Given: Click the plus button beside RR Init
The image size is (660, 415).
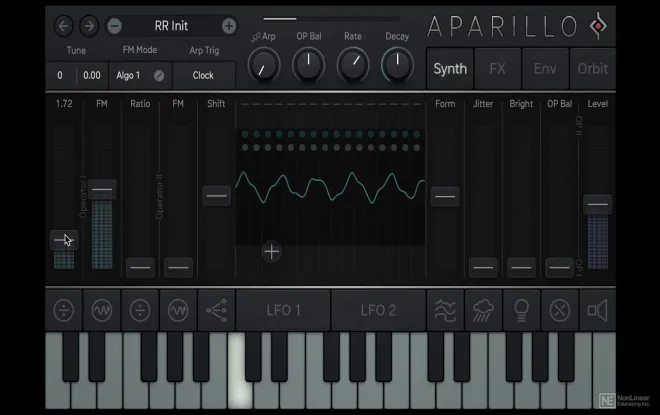Looking at the screenshot, I should click(x=229, y=26).
